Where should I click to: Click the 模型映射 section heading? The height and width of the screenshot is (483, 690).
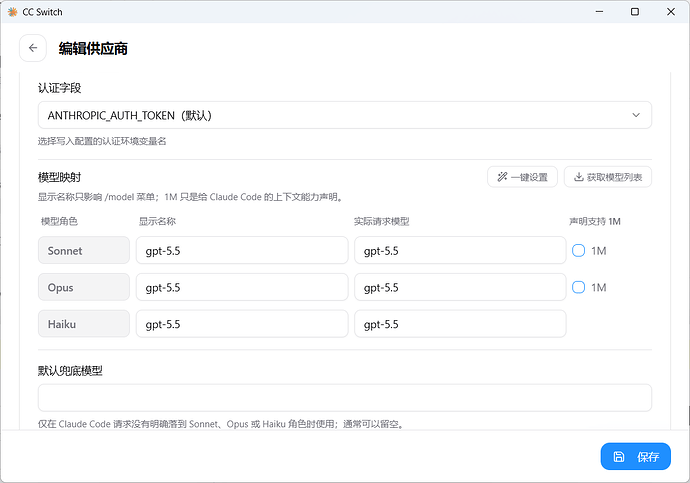tap(59, 177)
